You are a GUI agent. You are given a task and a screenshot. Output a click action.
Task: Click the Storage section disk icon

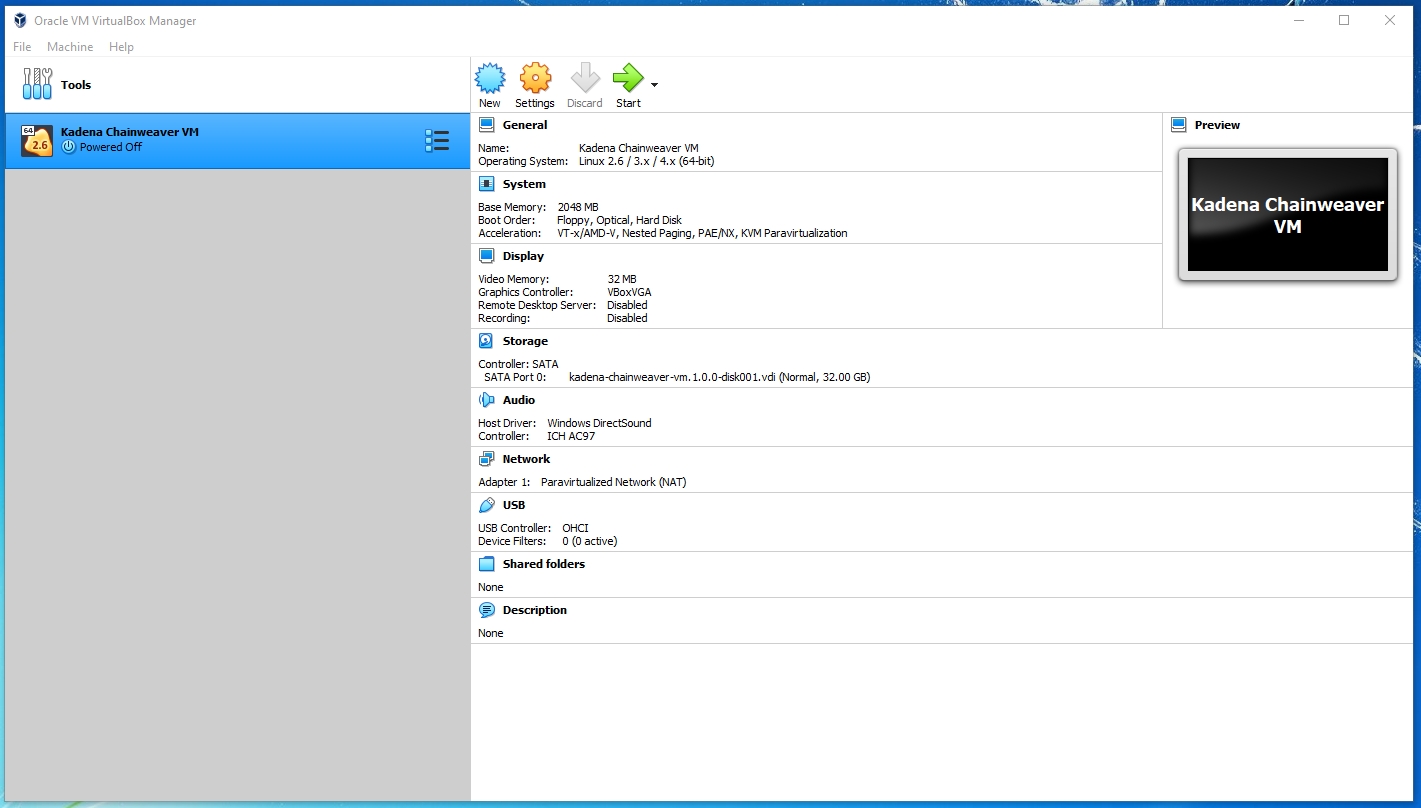486,341
